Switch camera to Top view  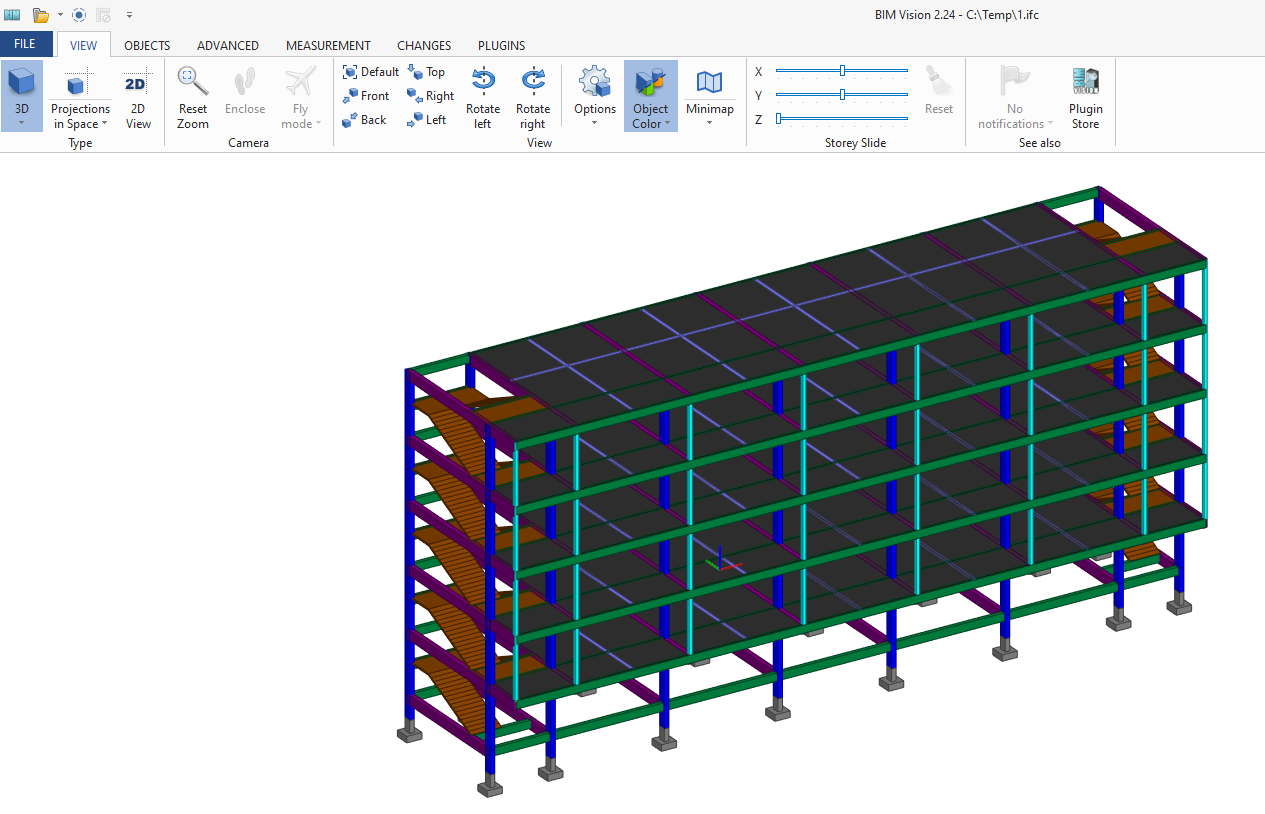tap(427, 71)
